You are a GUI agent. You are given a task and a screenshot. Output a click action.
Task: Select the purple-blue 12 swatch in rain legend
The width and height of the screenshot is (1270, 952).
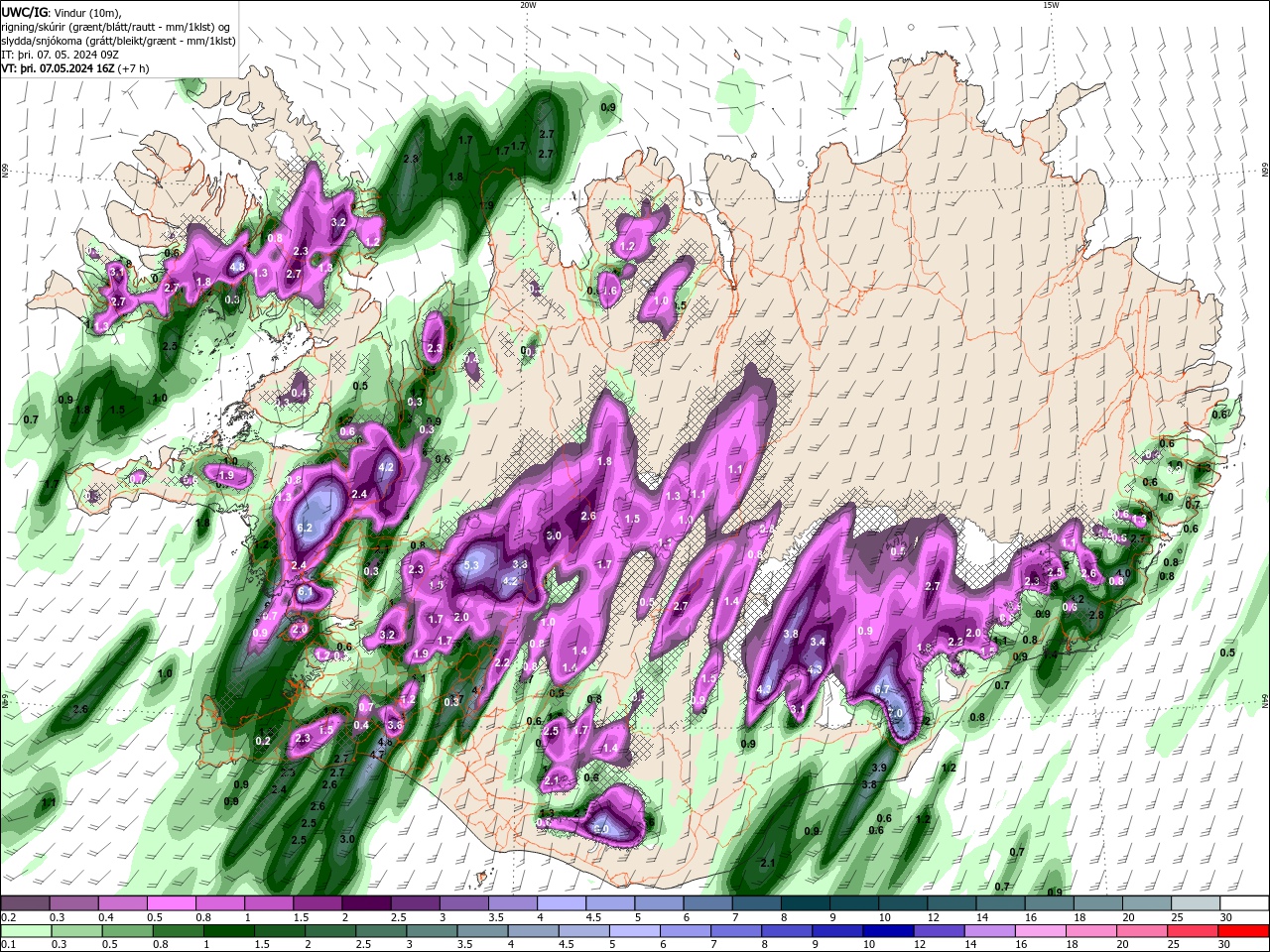point(940,931)
